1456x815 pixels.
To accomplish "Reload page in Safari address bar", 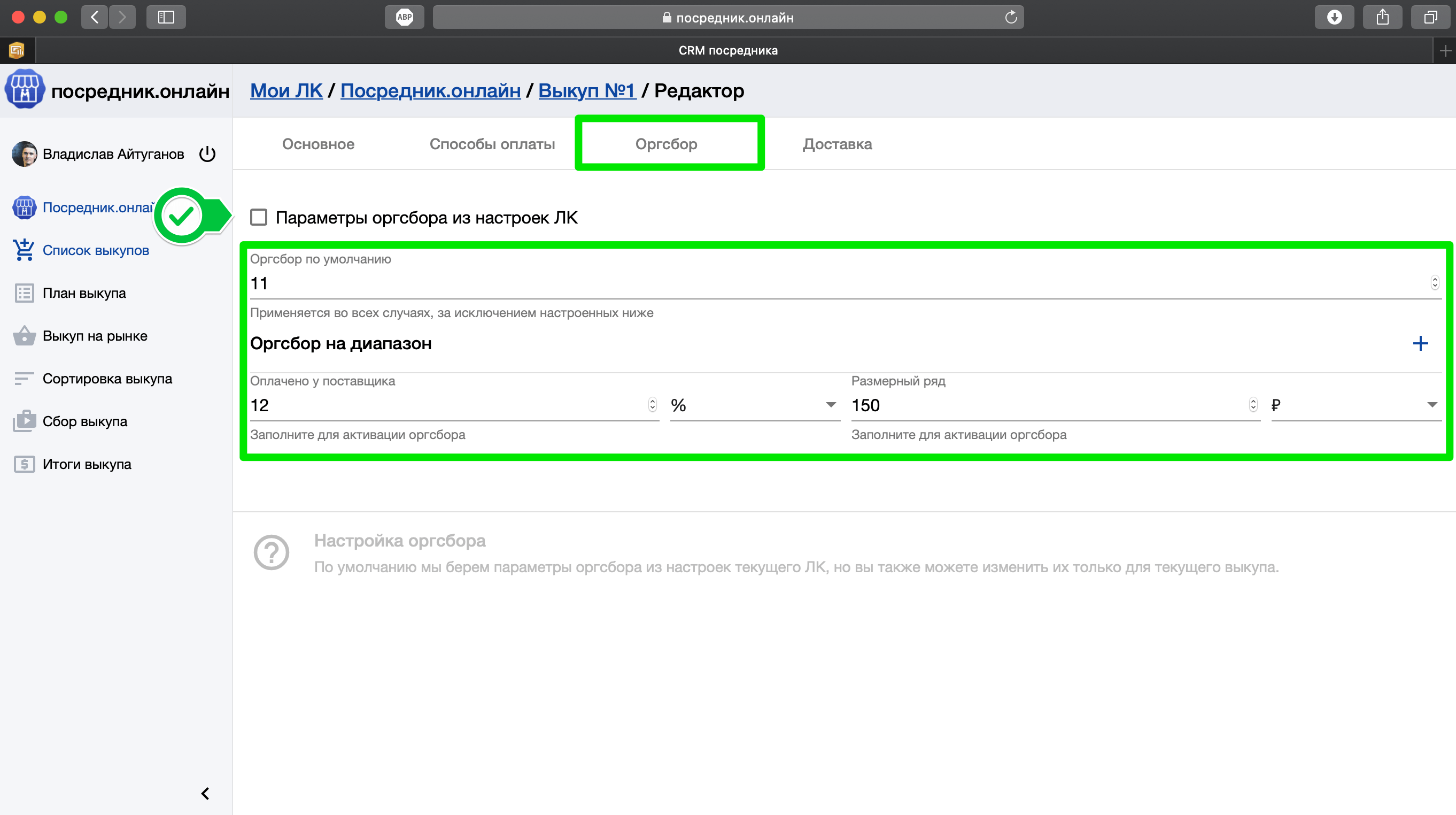I will click(1011, 18).
